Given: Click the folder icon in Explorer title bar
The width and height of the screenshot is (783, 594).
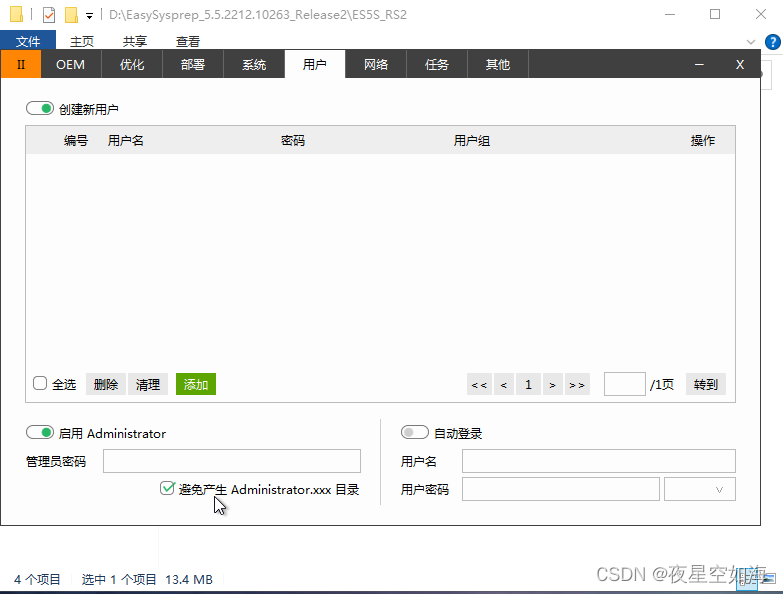Looking at the screenshot, I should pyautogui.click(x=16, y=14).
